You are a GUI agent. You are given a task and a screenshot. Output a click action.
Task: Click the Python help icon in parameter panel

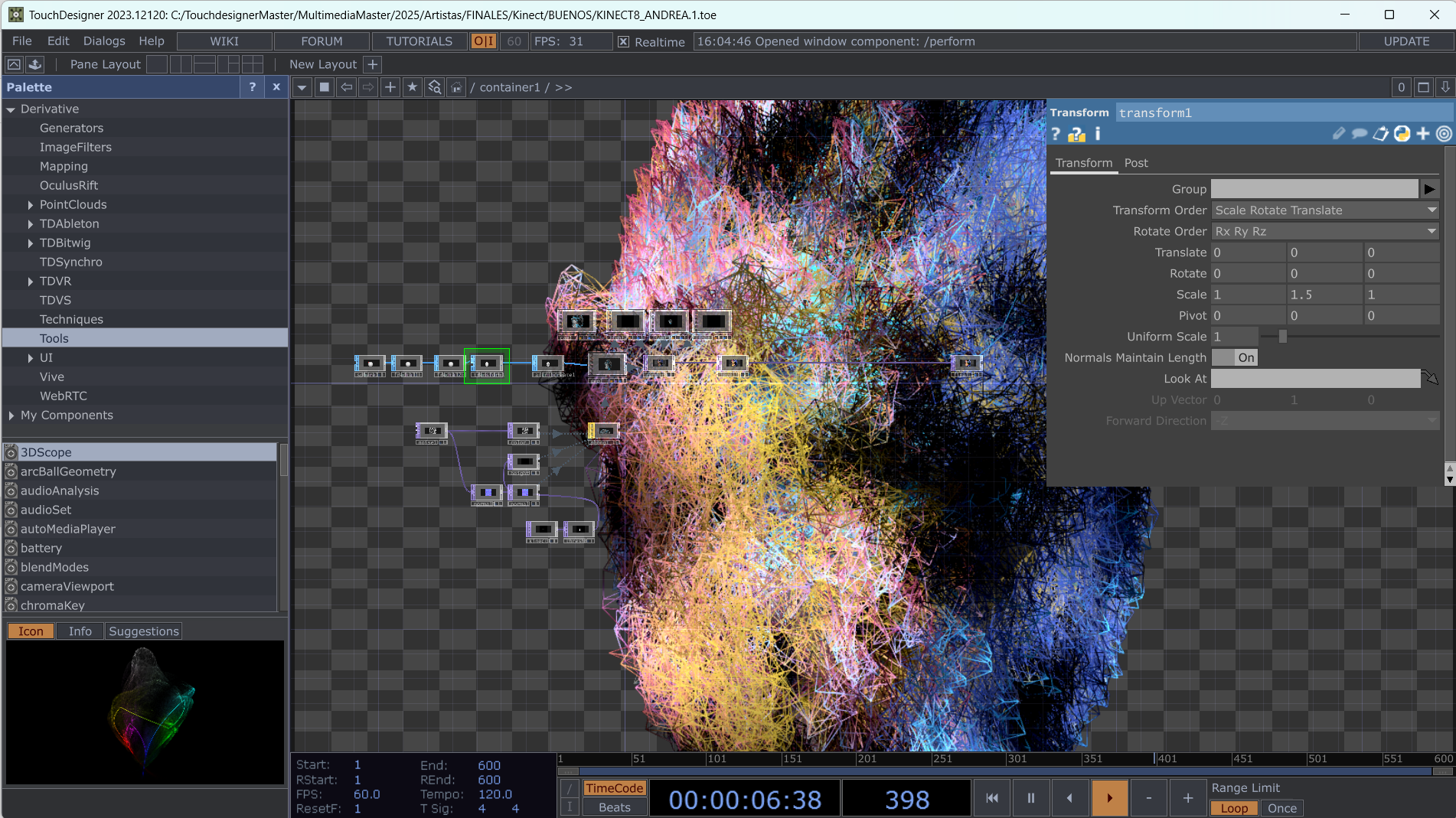(1076, 135)
